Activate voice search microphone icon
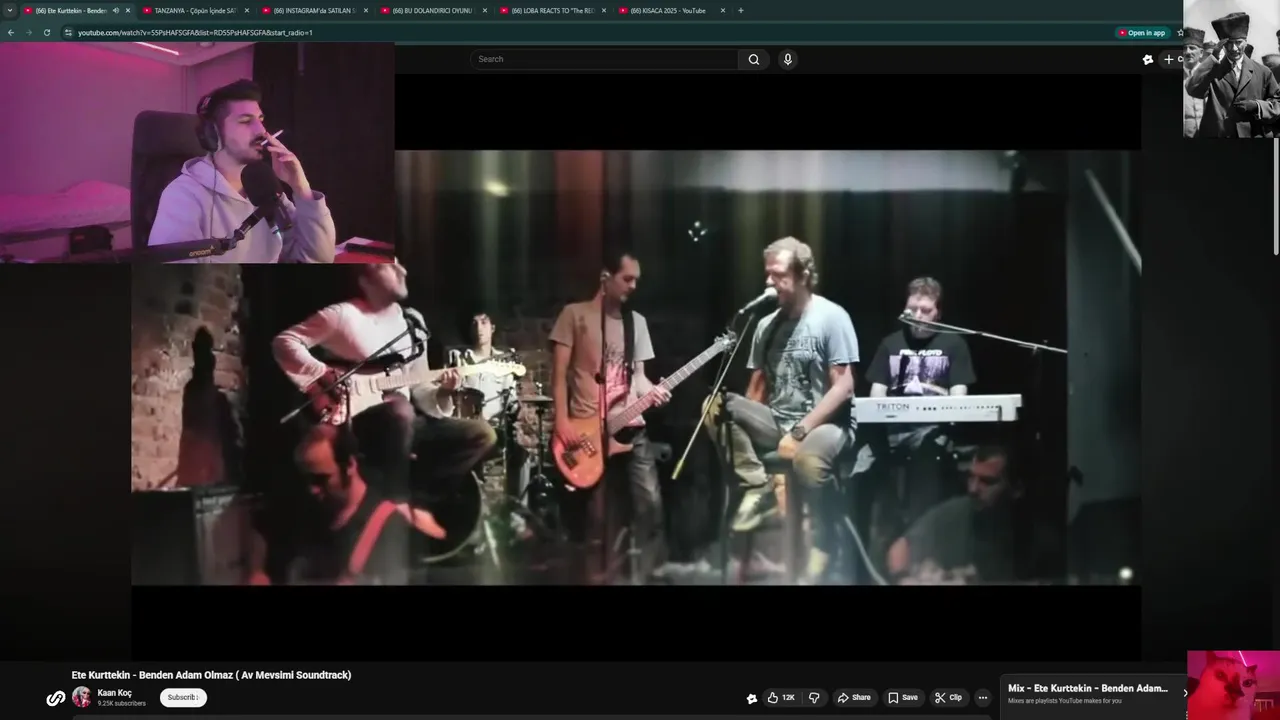The height and width of the screenshot is (720, 1280). [x=788, y=59]
